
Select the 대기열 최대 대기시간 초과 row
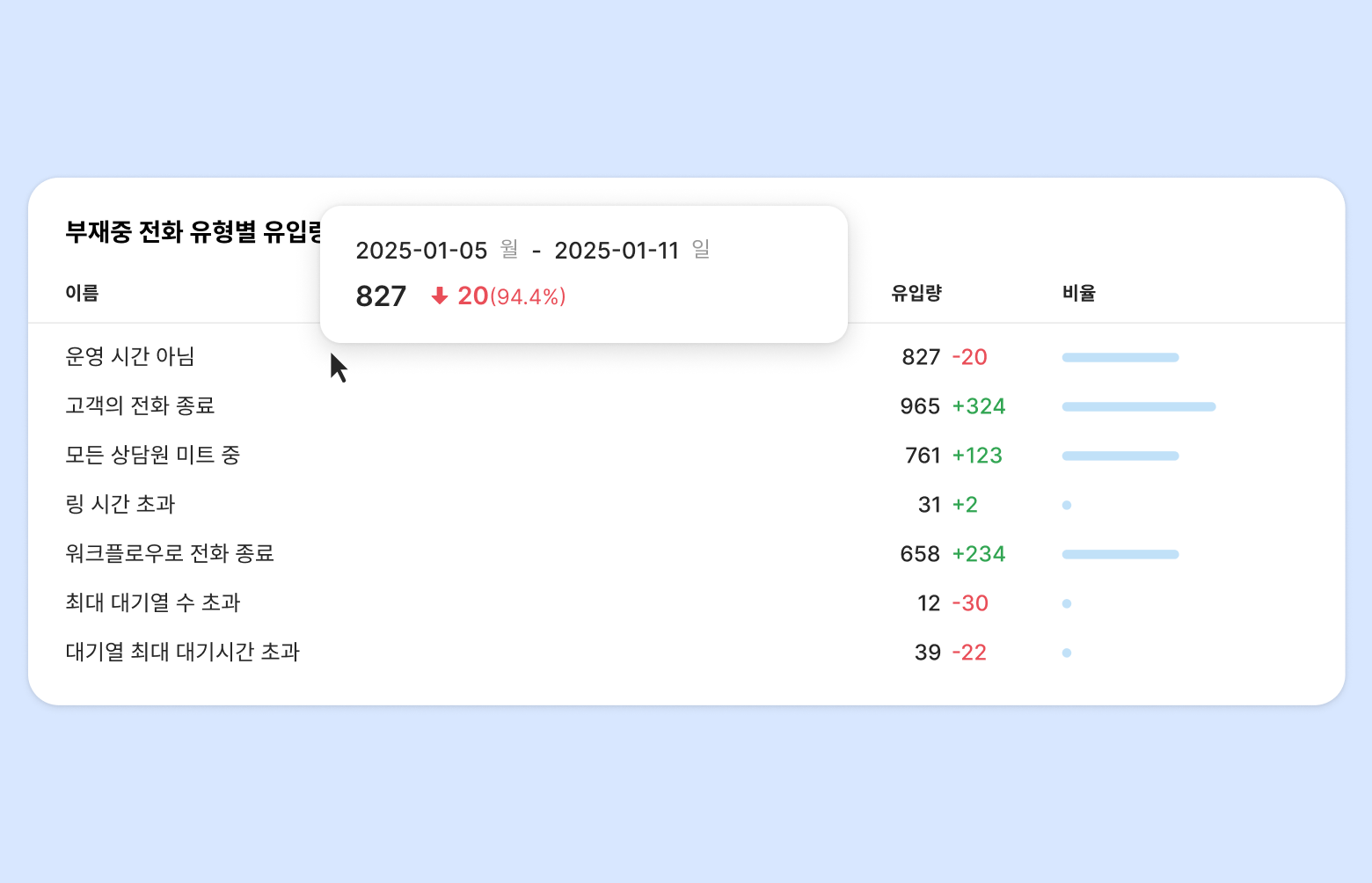182,652
